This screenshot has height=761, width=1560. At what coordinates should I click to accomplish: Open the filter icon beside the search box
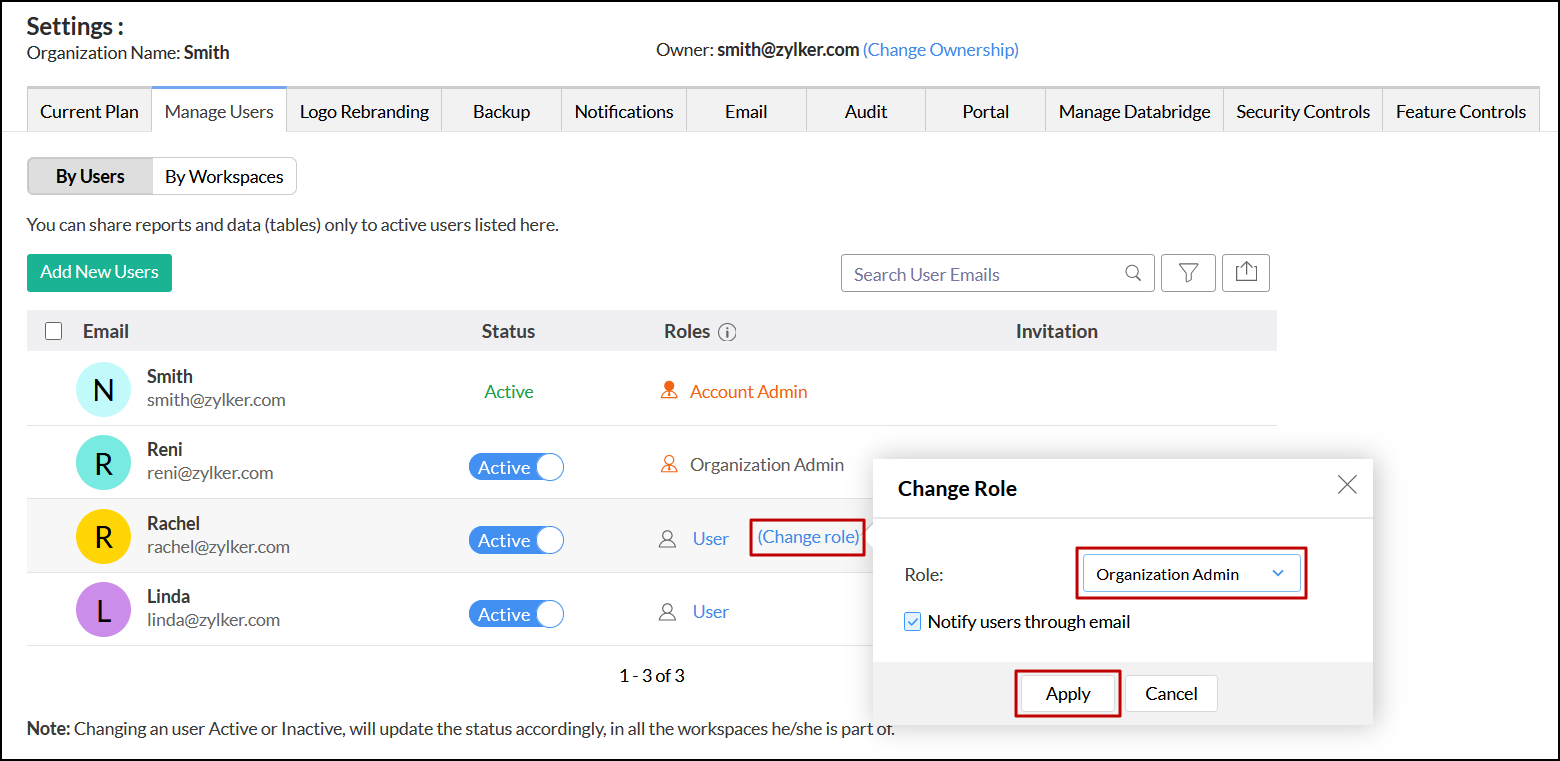click(1188, 272)
